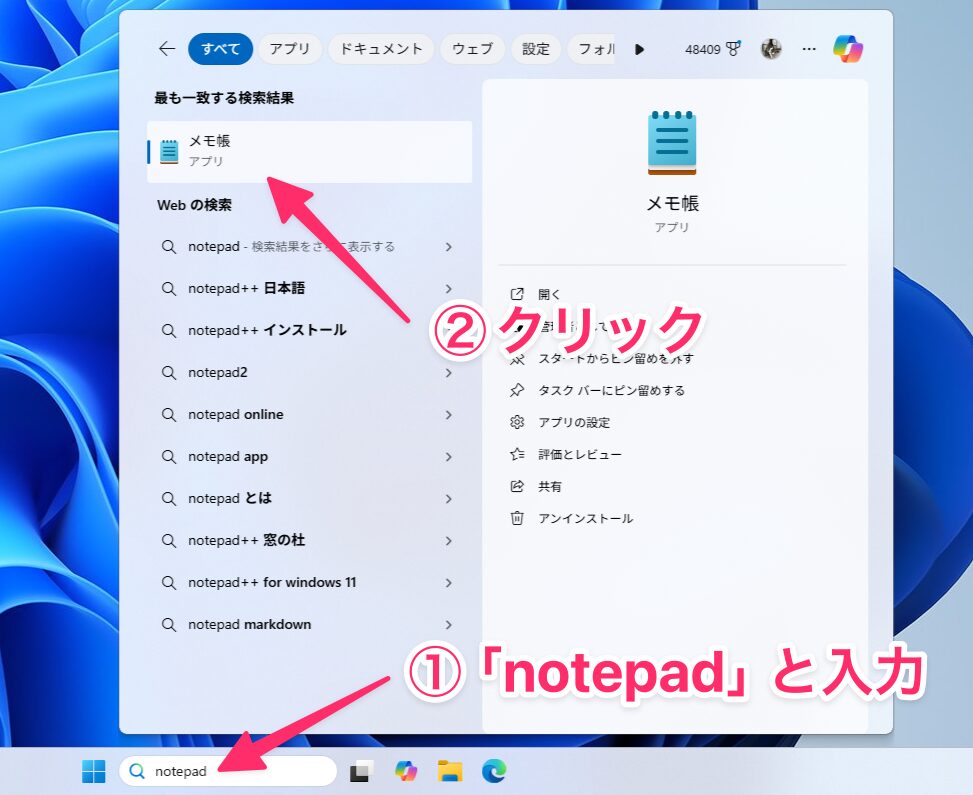The height and width of the screenshot is (795, 973).
Task: Expand the notepad++ 日本語 chevron
Action: [449, 289]
